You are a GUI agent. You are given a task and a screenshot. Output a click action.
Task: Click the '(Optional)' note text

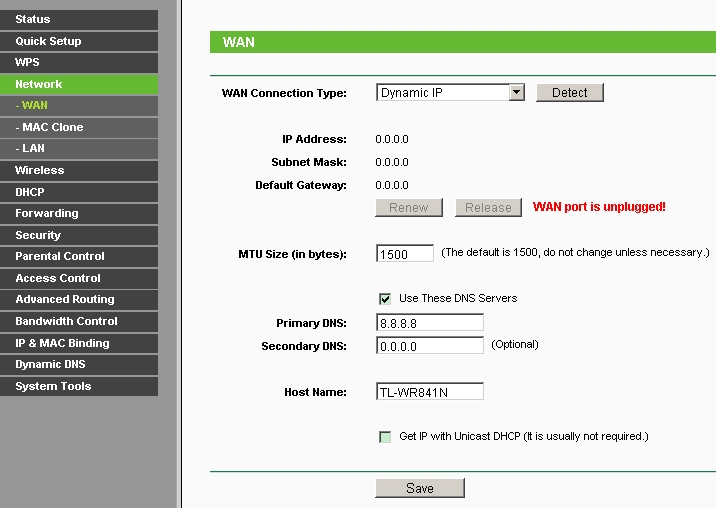pos(515,344)
